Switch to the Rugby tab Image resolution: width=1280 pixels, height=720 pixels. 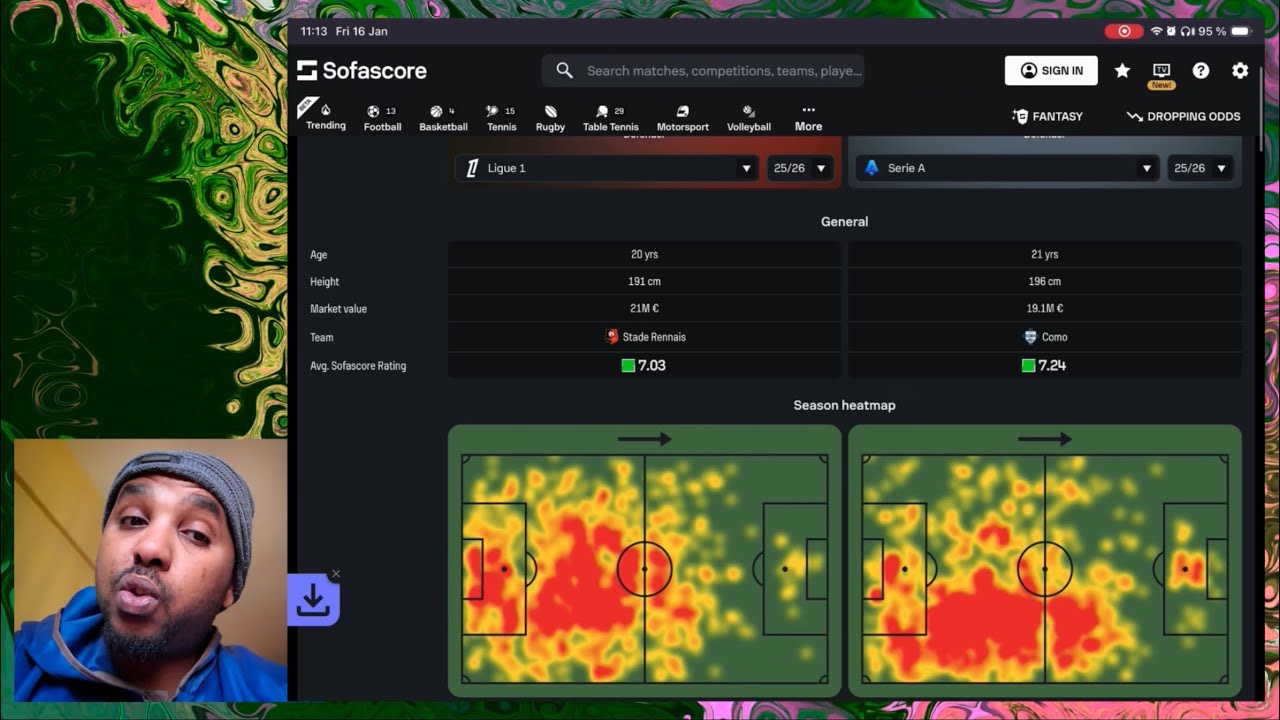(550, 118)
